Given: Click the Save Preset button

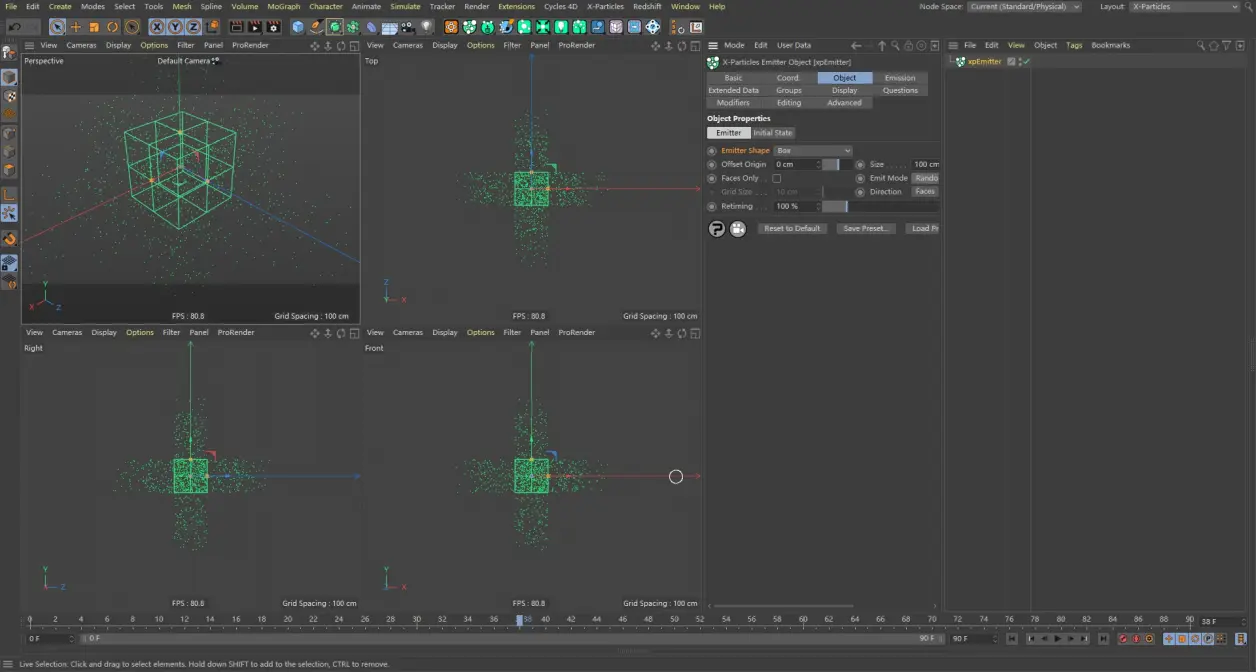Looking at the screenshot, I should point(864,228).
